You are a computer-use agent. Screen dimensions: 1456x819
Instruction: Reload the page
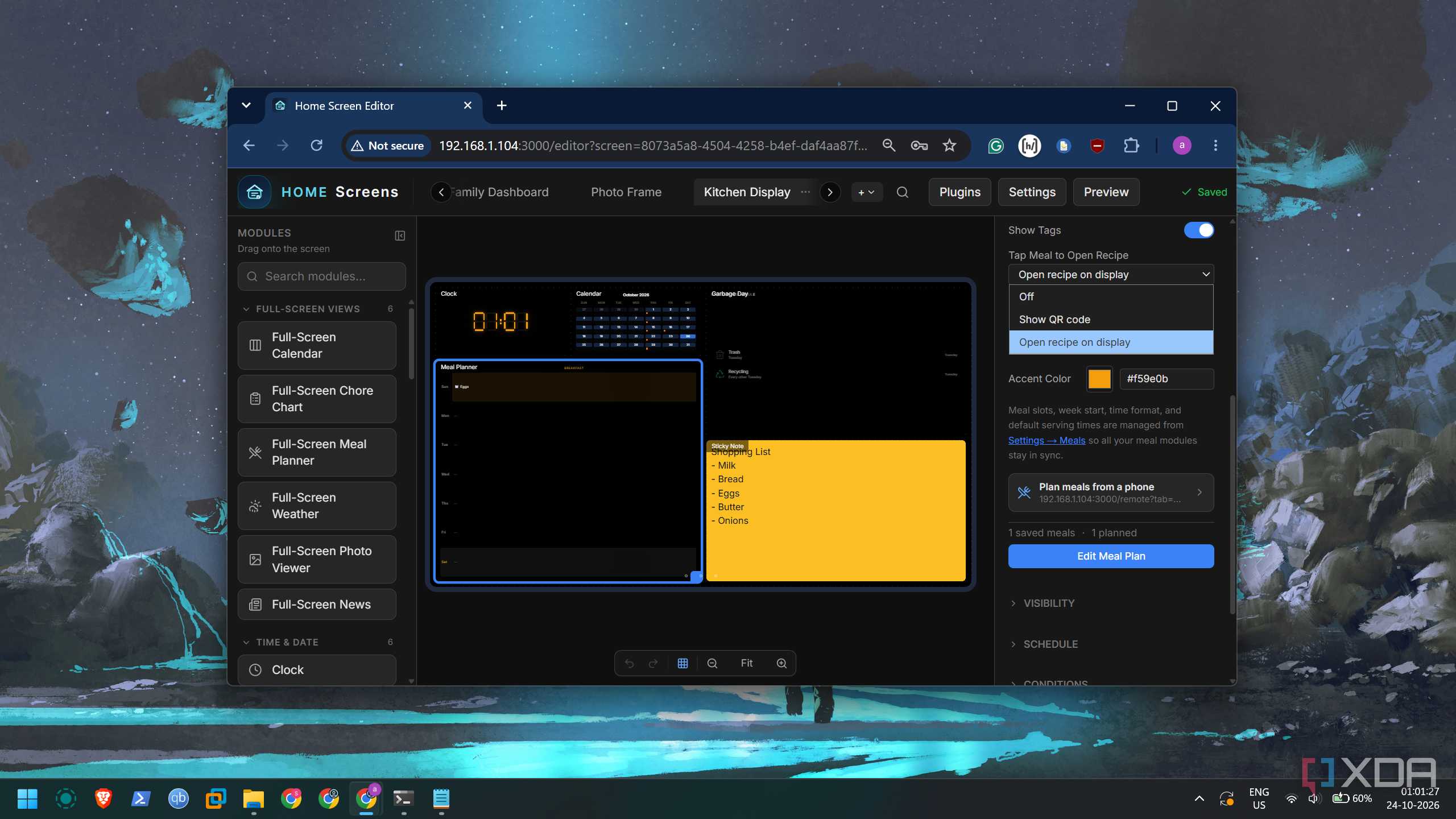coord(317,146)
